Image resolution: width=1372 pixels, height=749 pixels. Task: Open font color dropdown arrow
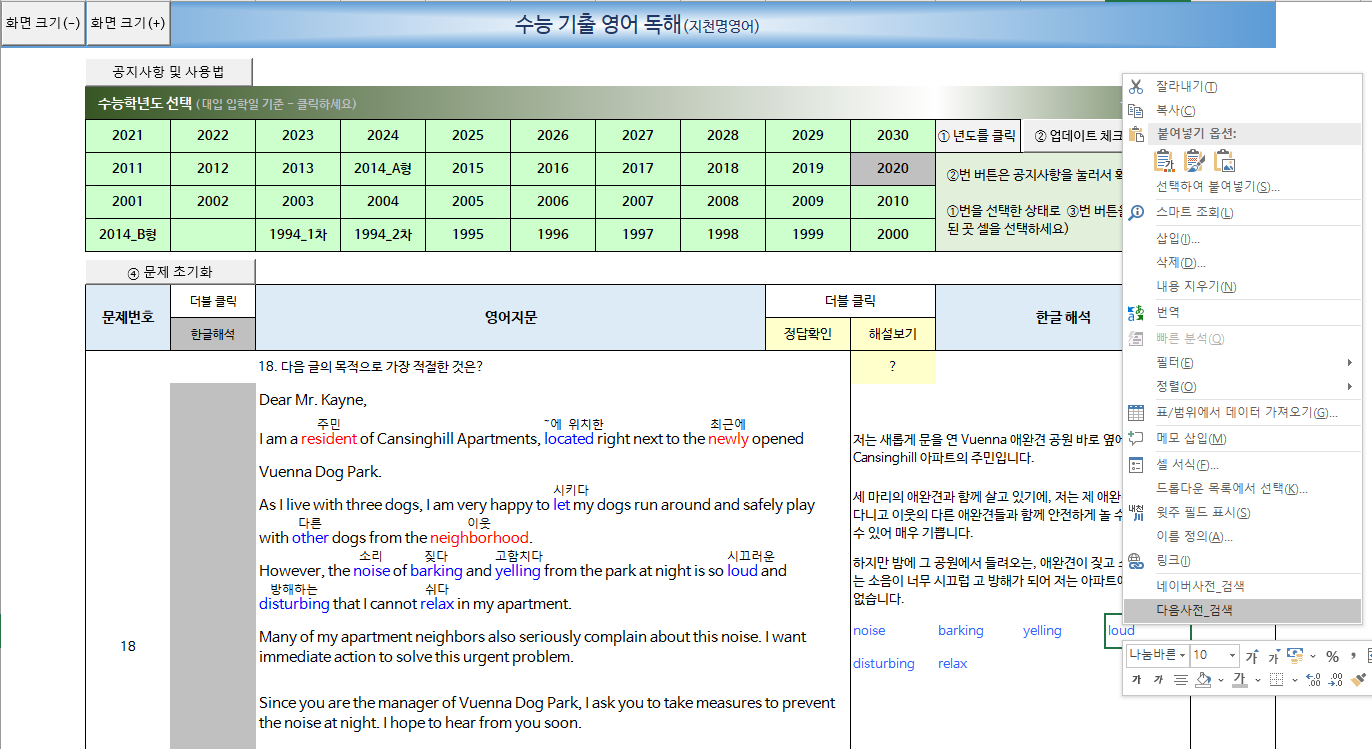(1258, 680)
